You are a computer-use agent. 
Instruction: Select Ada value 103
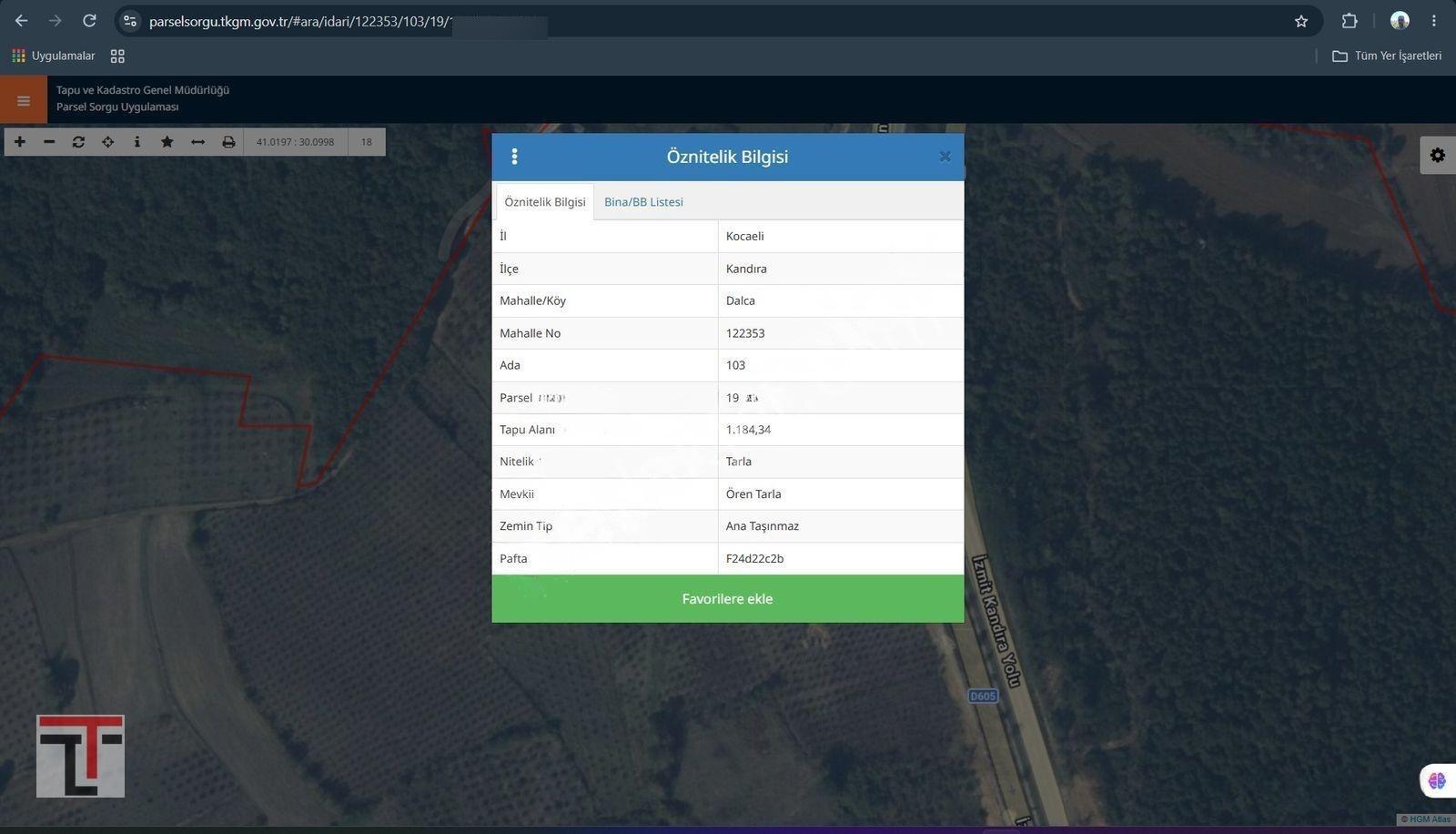coord(841,365)
